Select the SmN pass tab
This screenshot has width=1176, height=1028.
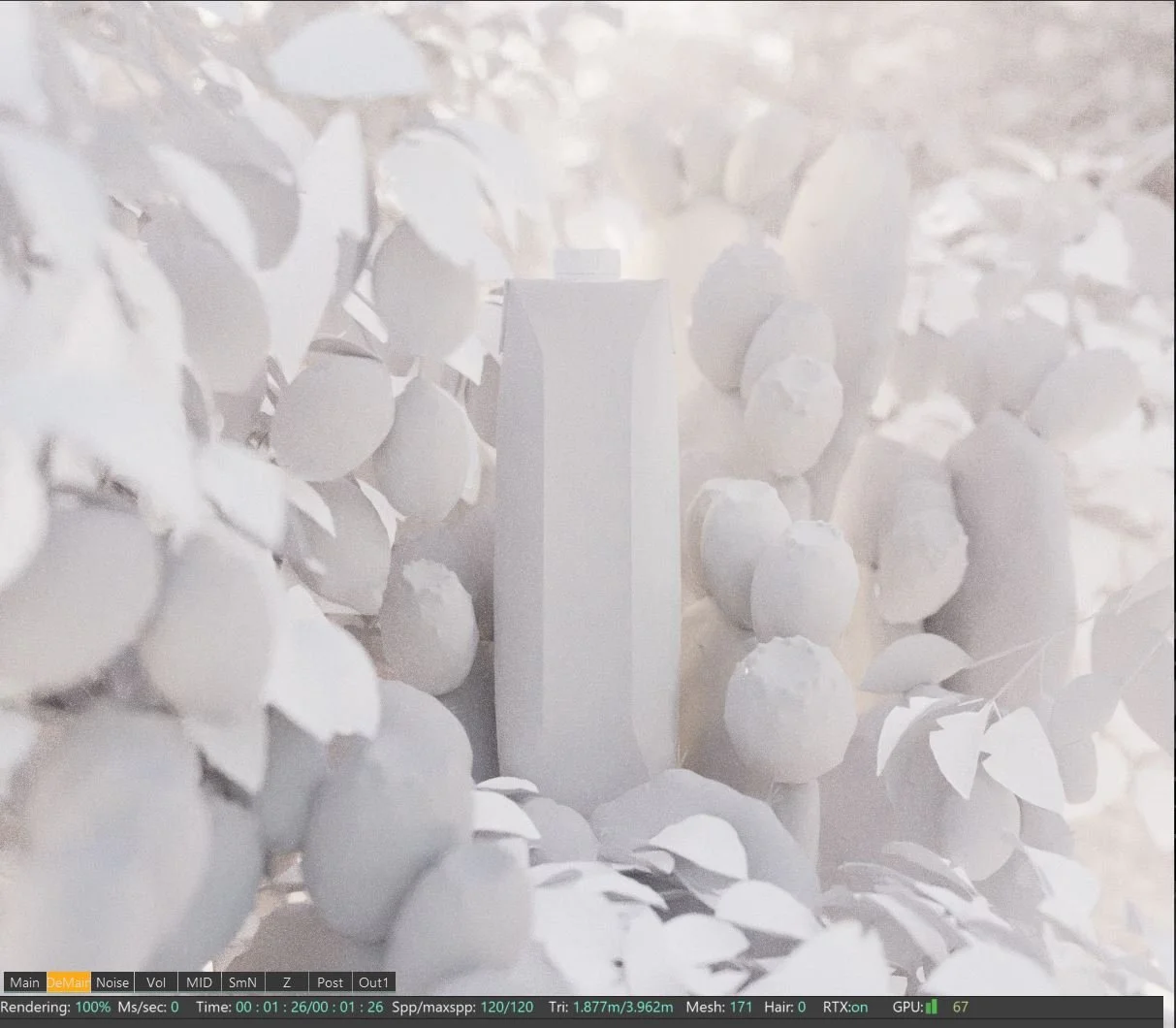(242, 982)
